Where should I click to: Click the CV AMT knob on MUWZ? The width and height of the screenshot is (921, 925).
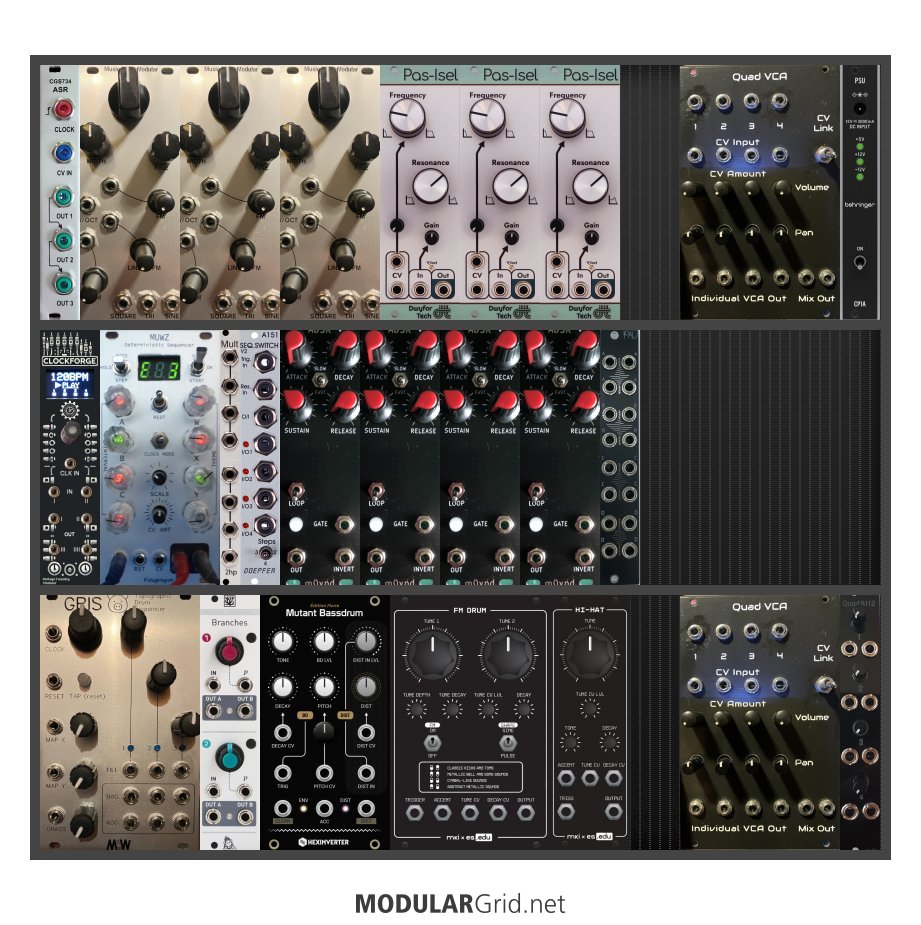pos(159,514)
